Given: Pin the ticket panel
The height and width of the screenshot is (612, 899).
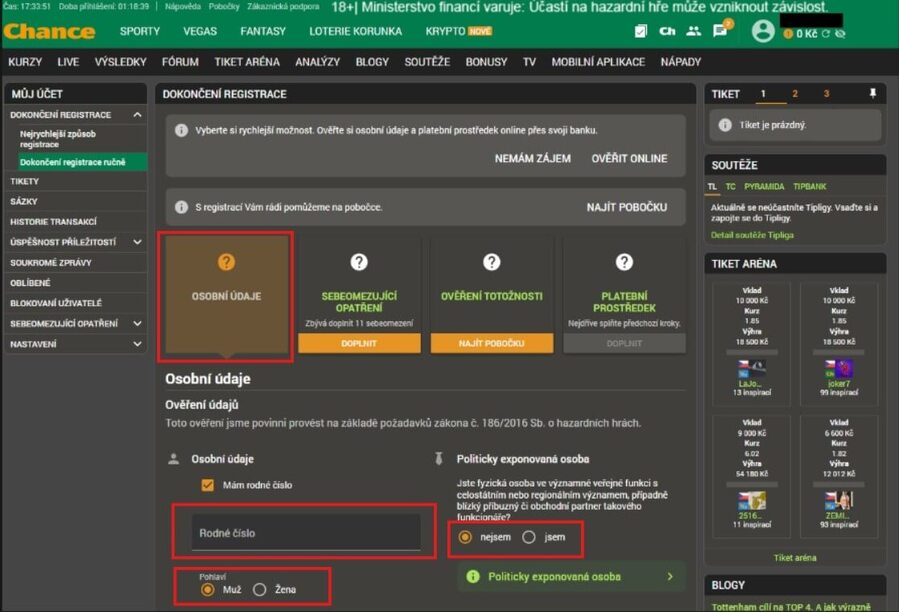Looking at the screenshot, I should click(873, 93).
